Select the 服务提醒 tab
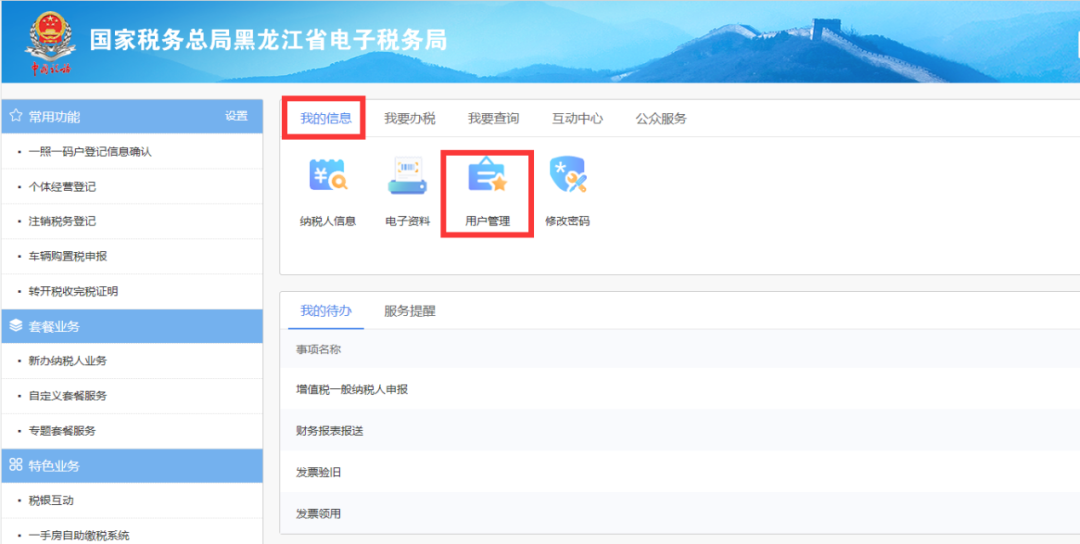Screen dimensions: 1080x544 coord(410,311)
